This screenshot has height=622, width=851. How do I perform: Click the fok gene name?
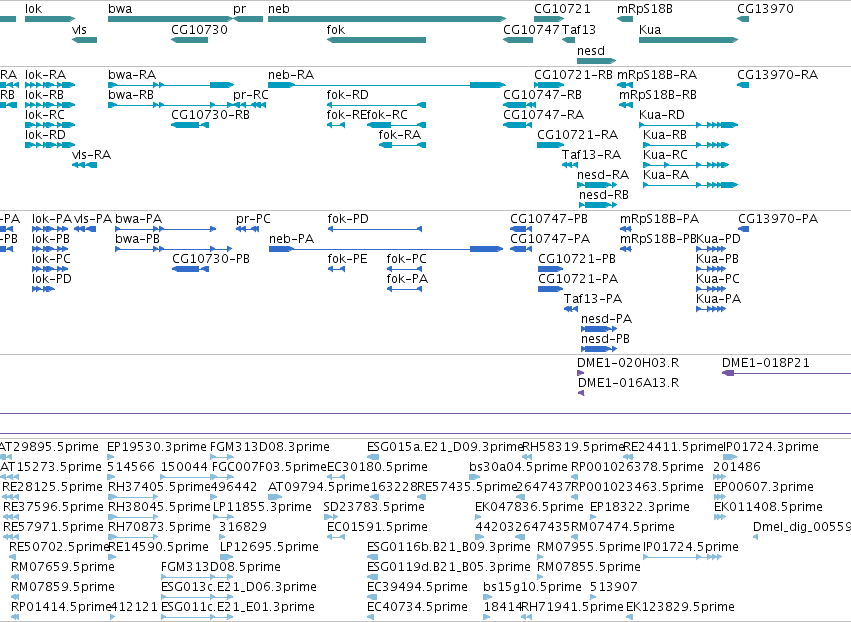(335, 29)
